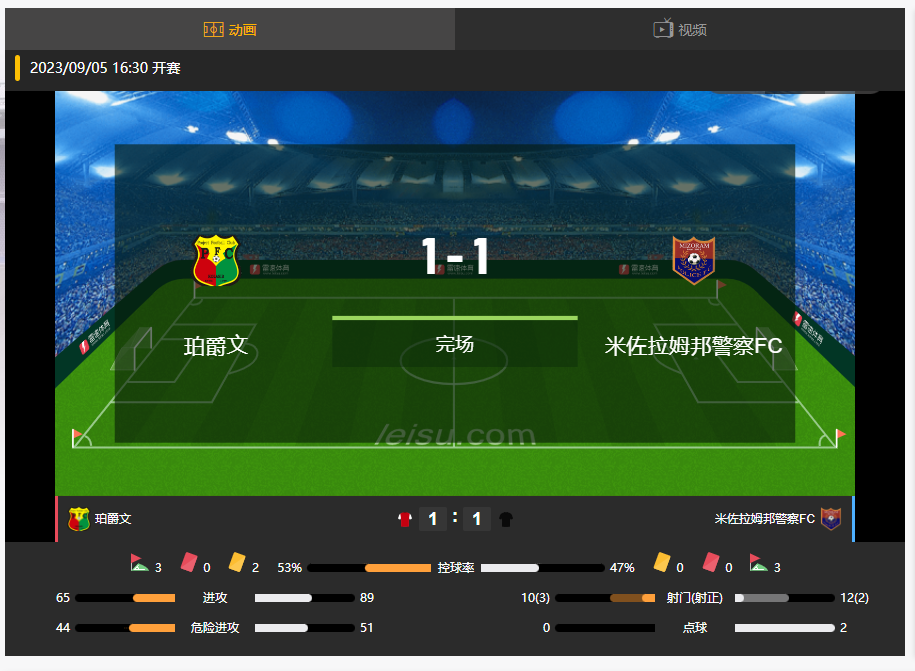Click the 控球率 possession bar for home team
The image size is (915, 671).
[369, 568]
